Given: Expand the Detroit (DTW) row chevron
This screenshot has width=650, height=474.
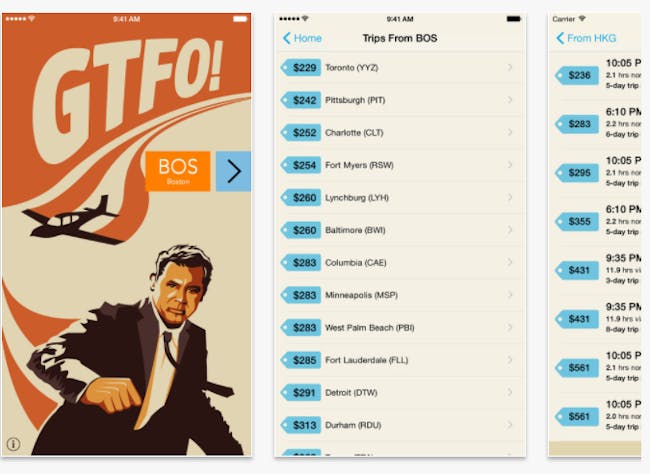Looking at the screenshot, I should [510, 392].
